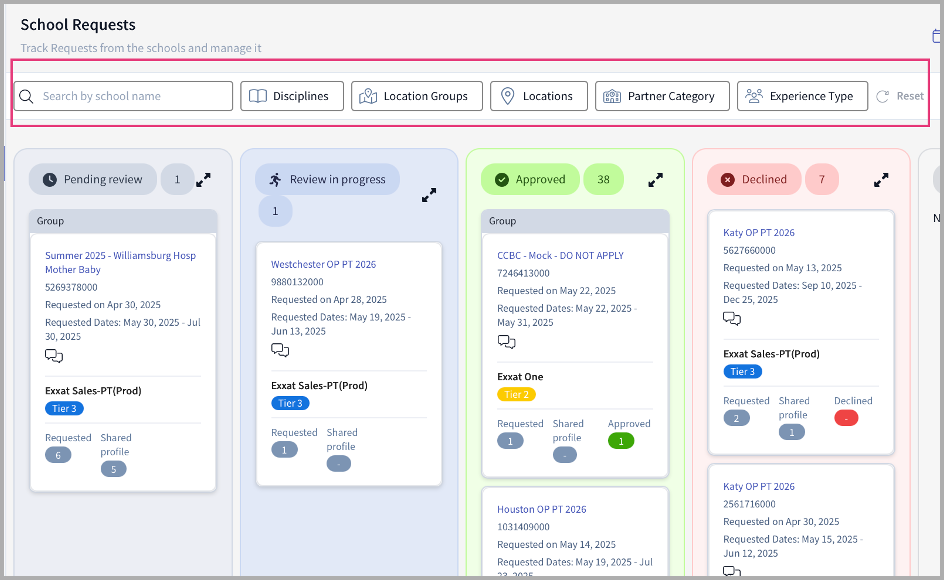Click the ID text 5269378000
The height and width of the screenshot is (580, 944).
pyautogui.click(x=71, y=287)
